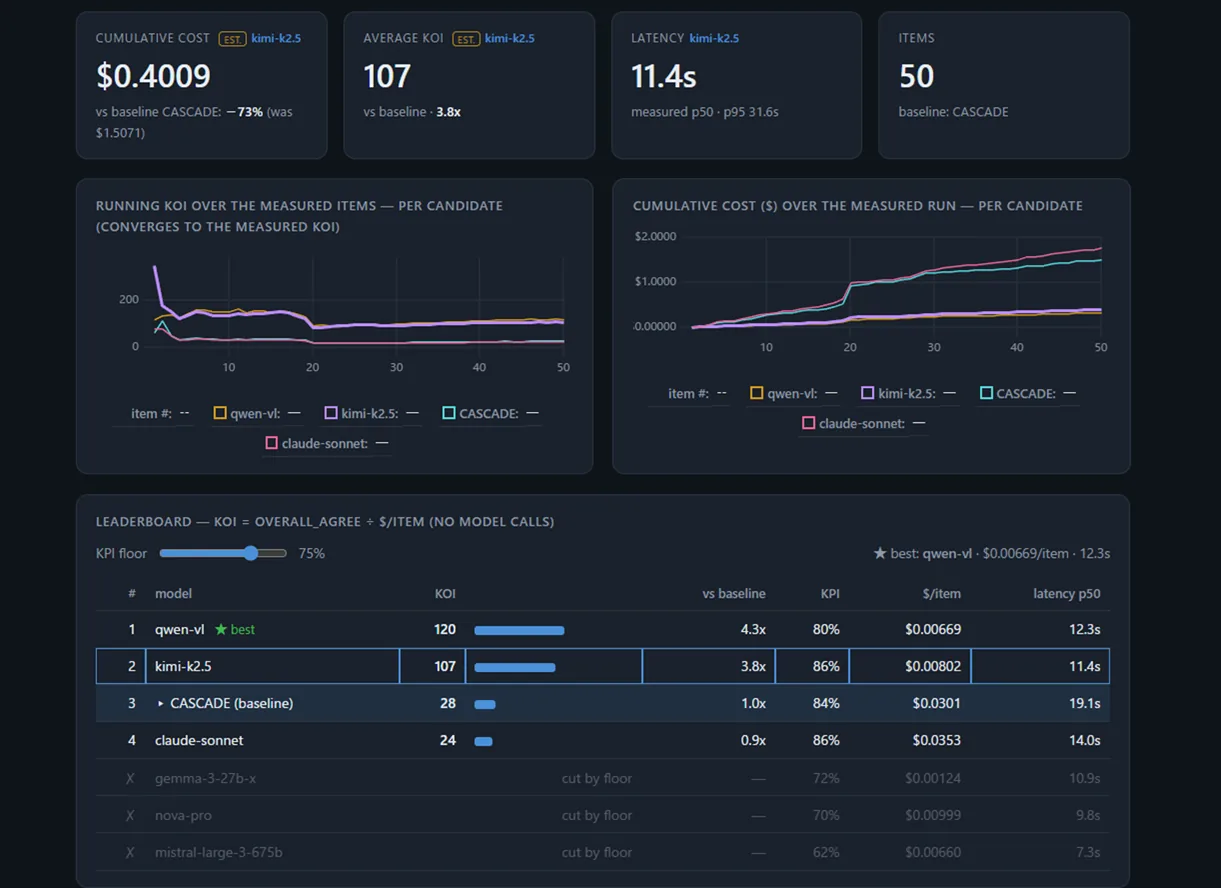Open kimi-k2.5 link in Cumulative Cost card

point(276,38)
